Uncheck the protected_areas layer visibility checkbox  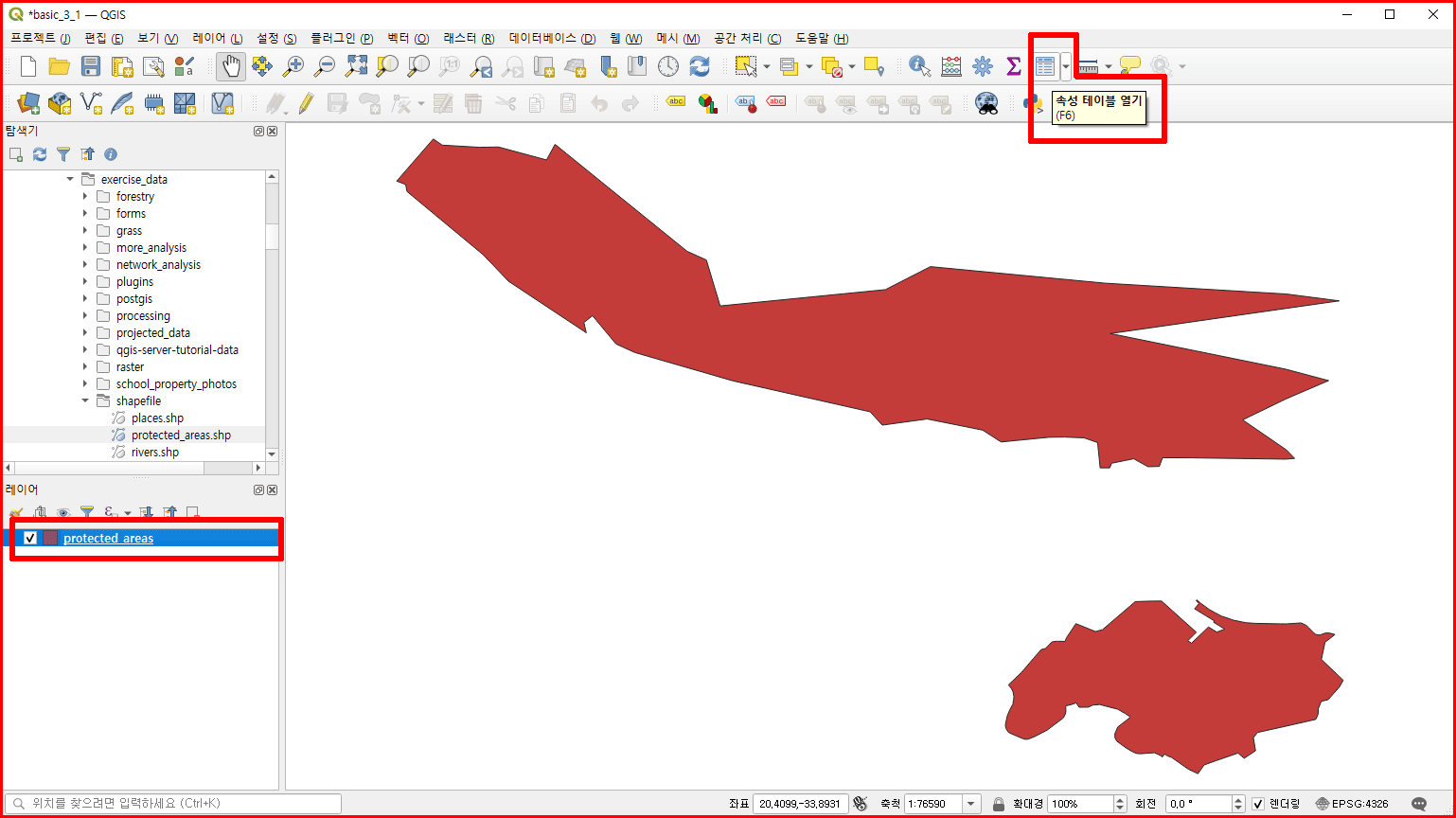30,538
